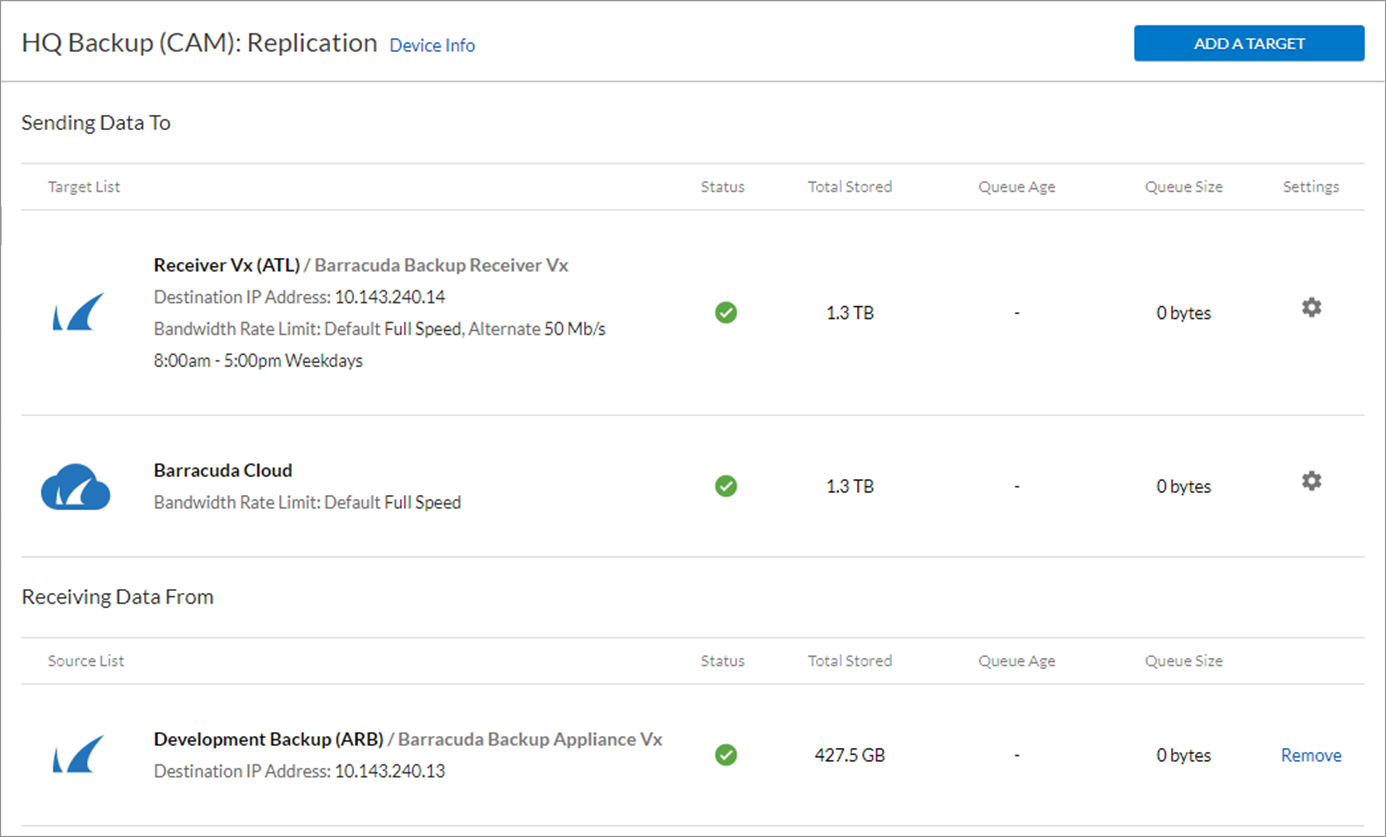Click the 1.3 TB value for Barracuda Cloud

click(849, 486)
